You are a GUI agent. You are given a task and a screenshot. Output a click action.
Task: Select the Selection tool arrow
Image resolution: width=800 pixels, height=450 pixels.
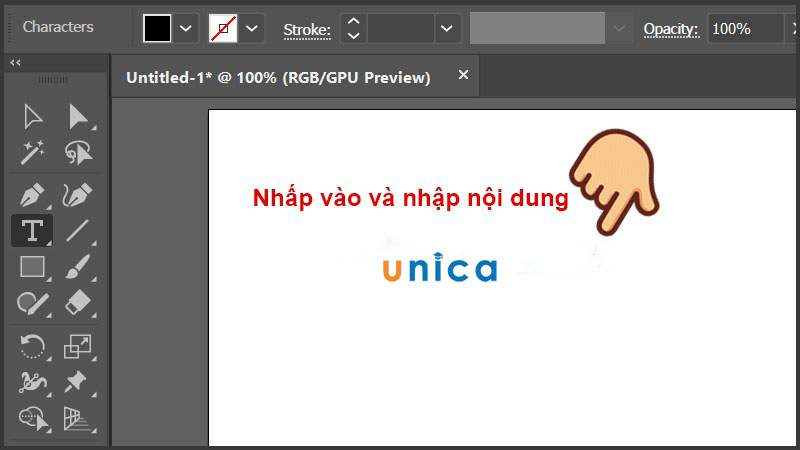[x=33, y=116]
